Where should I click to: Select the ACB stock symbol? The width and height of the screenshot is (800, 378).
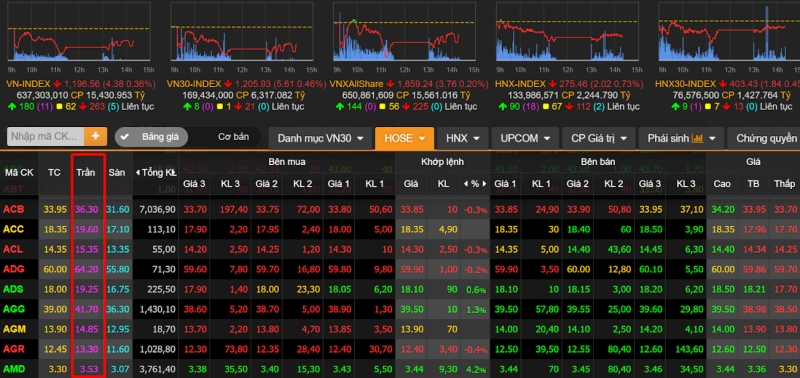coord(13,209)
